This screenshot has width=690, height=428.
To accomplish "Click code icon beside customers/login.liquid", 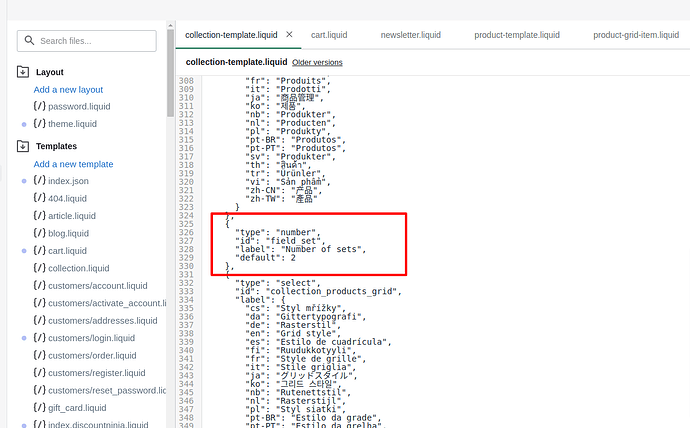I will coord(40,338).
